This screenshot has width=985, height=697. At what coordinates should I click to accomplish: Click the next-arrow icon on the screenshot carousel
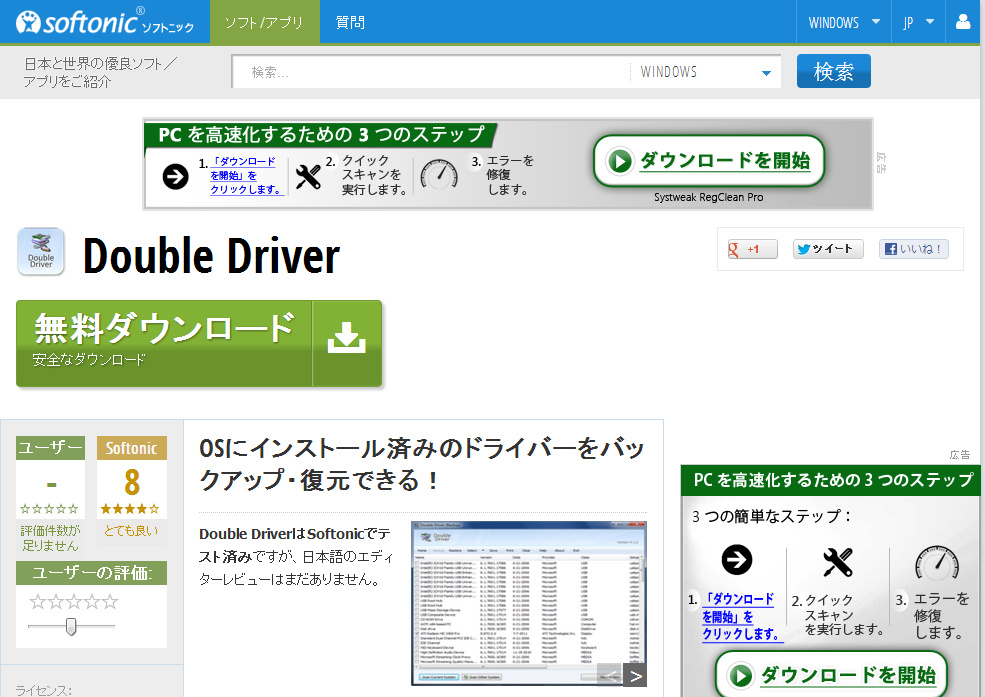click(x=634, y=675)
